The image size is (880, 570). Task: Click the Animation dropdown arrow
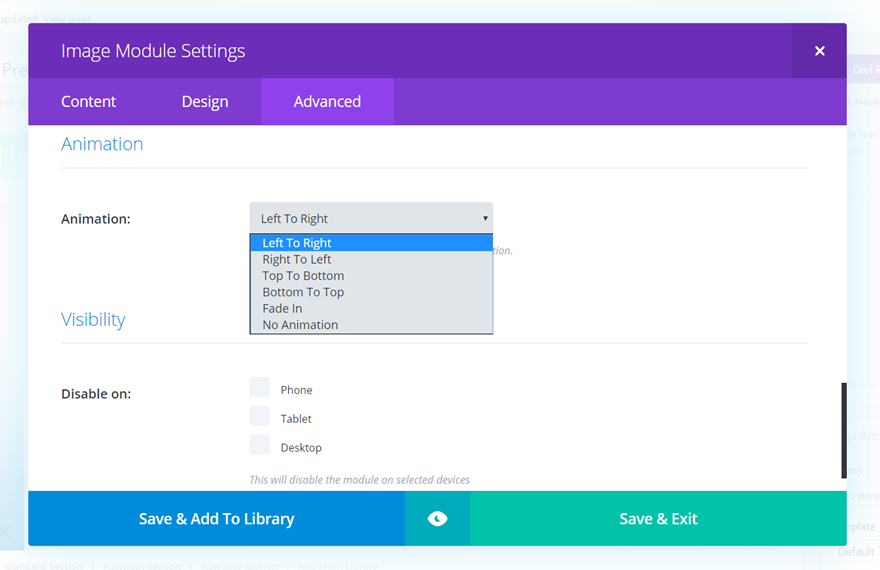(x=485, y=218)
